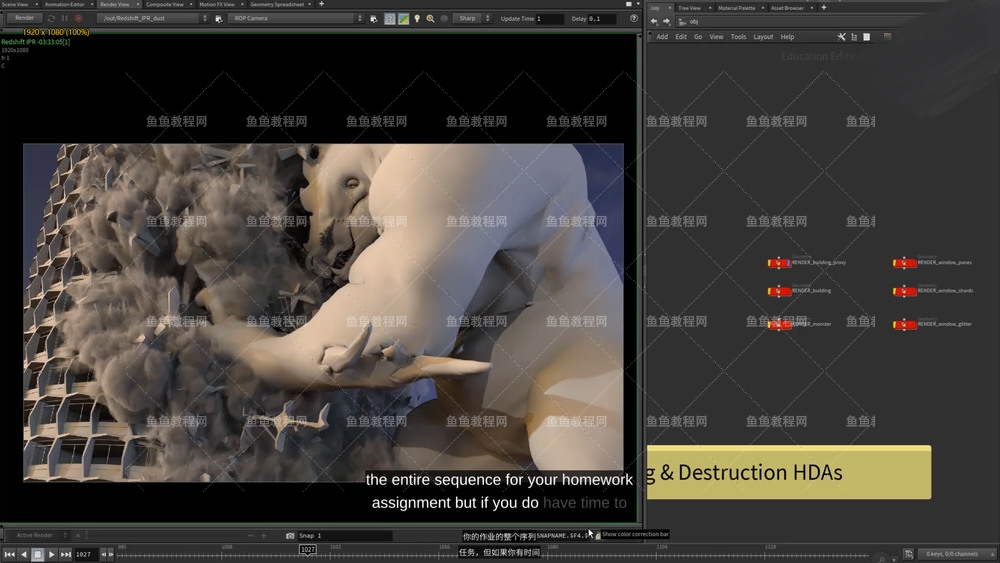
Task: Click the keys and channels button
Action: click(x=955, y=554)
